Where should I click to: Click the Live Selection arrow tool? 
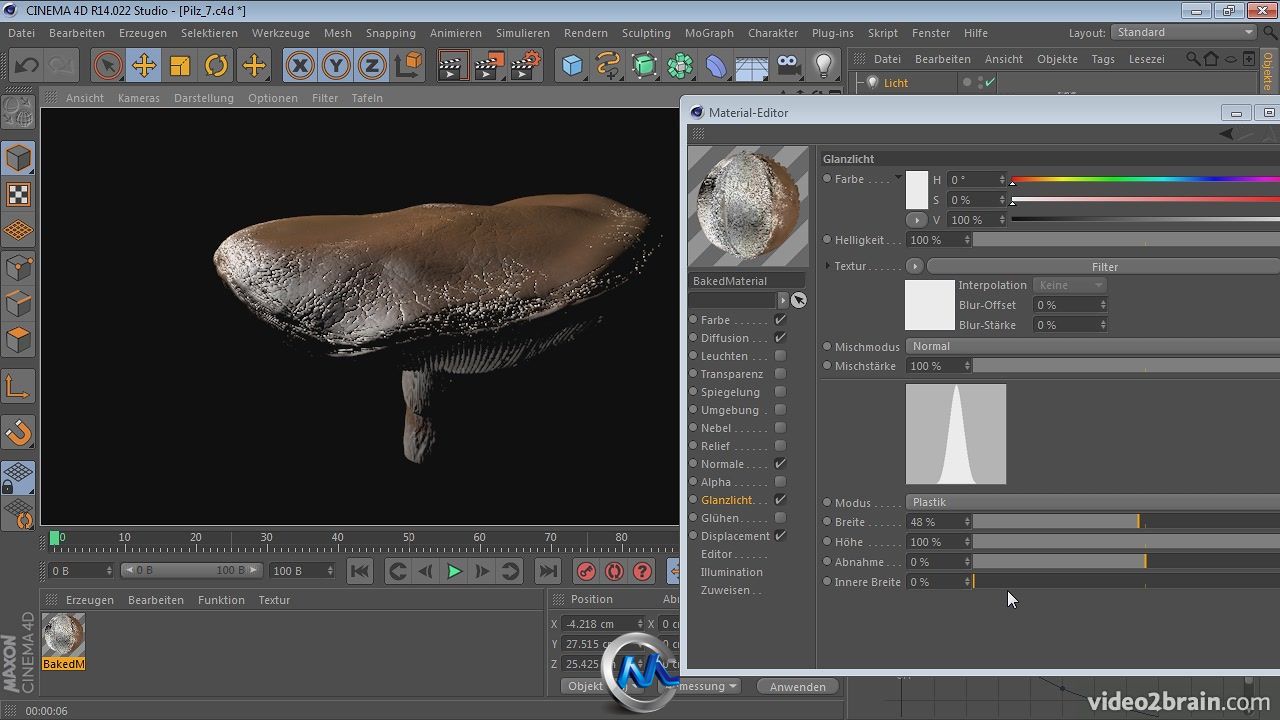(x=108, y=66)
